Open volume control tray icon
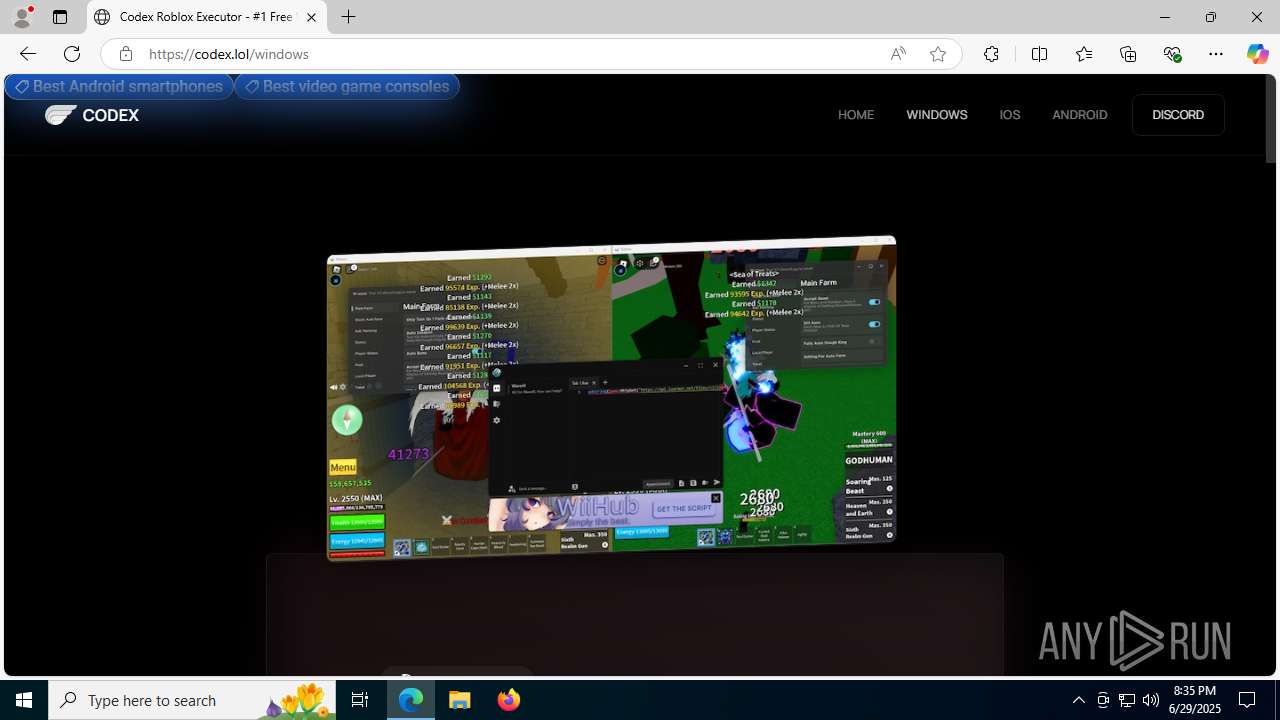The height and width of the screenshot is (720, 1280). (x=1151, y=700)
